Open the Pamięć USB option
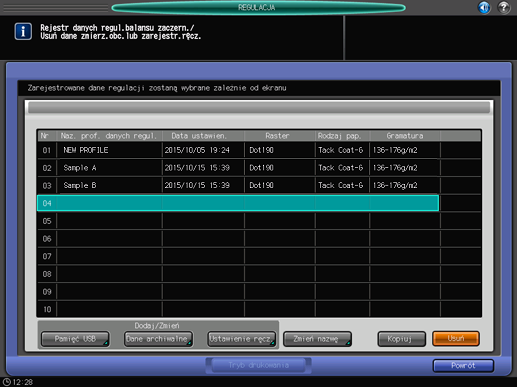The width and height of the screenshot is (517, 387). pyautogui.click(x=75, y=339)
